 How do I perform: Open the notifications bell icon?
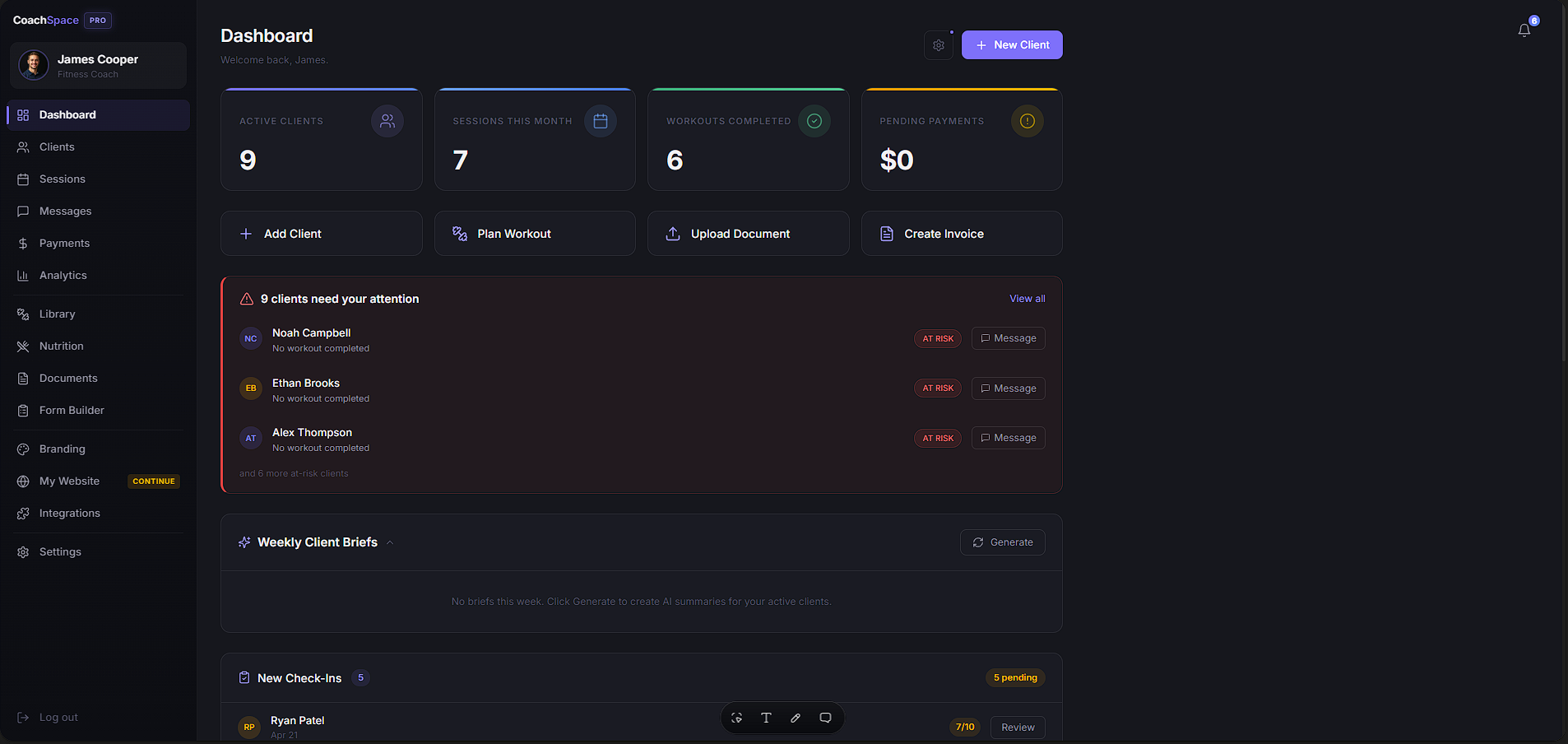[x=1524, y=30]
